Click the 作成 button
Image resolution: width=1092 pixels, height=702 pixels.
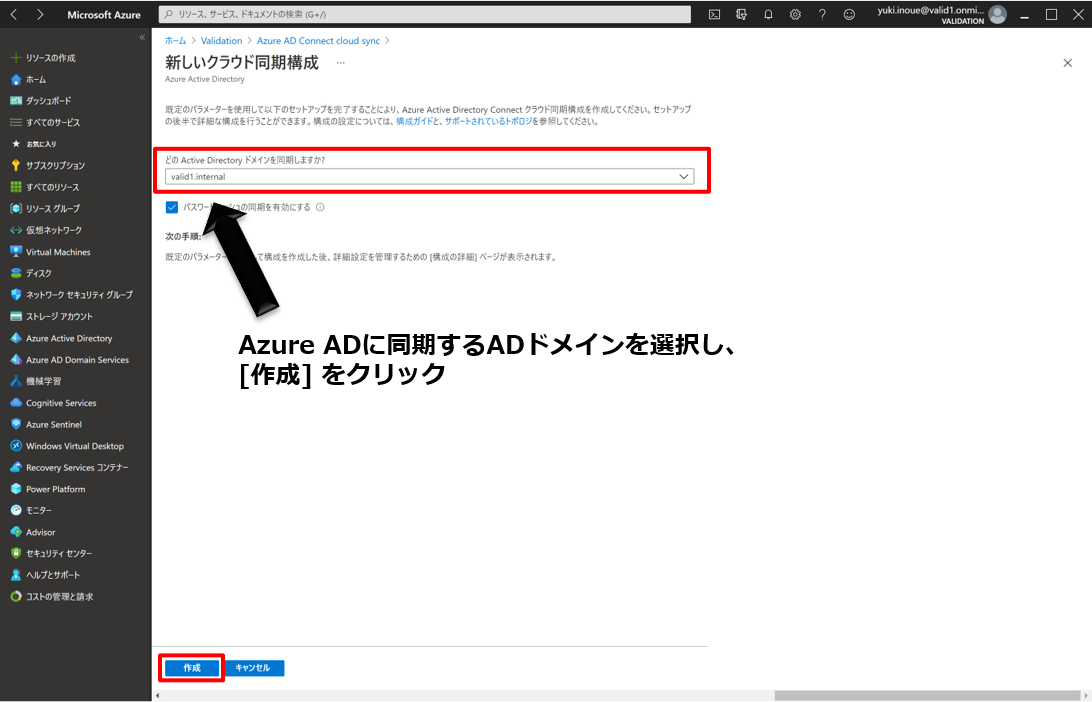click(192, 668)
